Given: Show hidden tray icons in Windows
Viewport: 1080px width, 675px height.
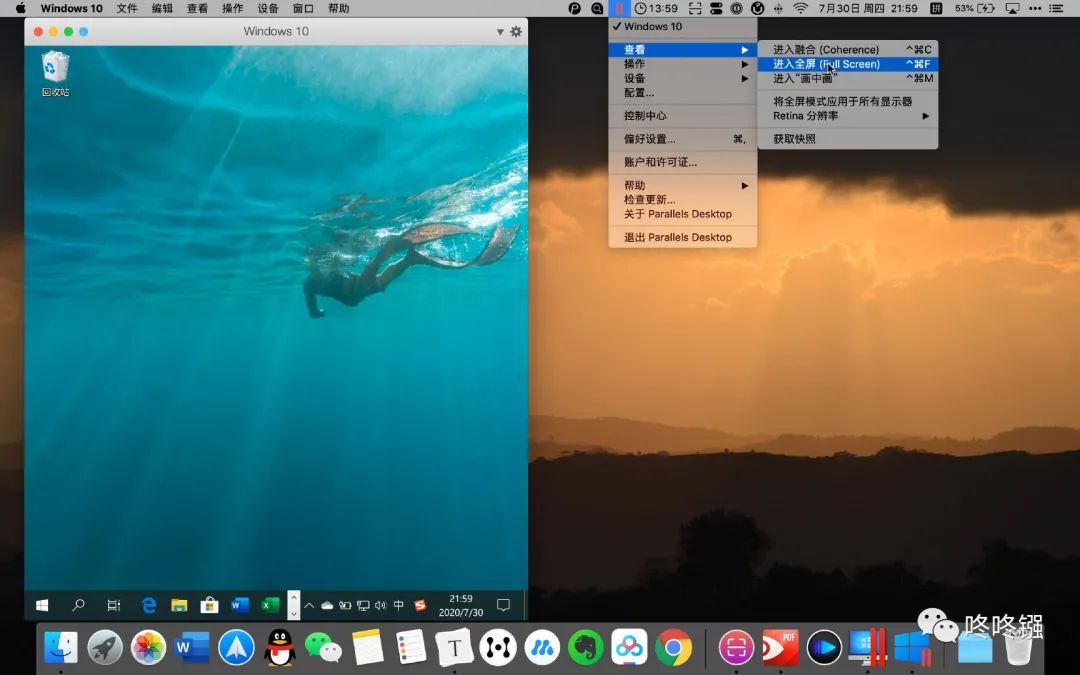Looking at the screenshot, I should pos(309,605).
